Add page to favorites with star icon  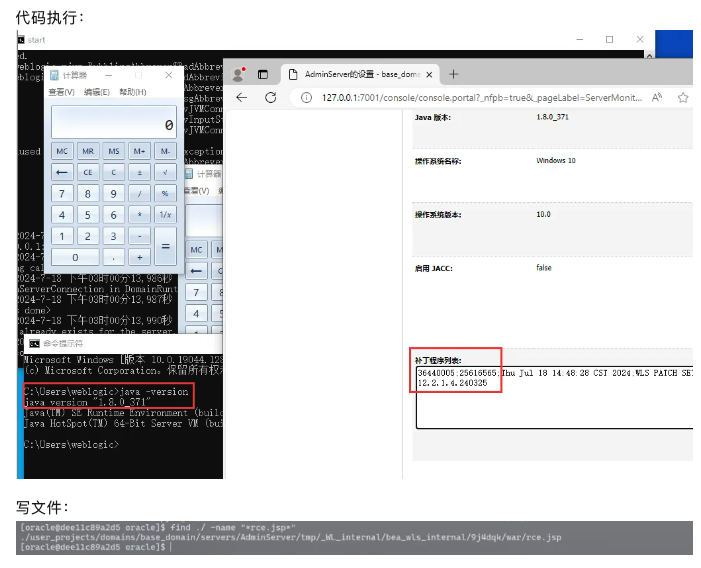pyautogui.click(x=683, y=97)
